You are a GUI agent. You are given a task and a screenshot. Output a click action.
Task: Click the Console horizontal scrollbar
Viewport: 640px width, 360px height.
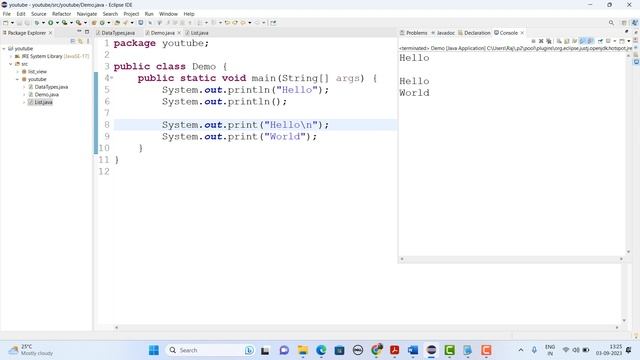(511, 259)
